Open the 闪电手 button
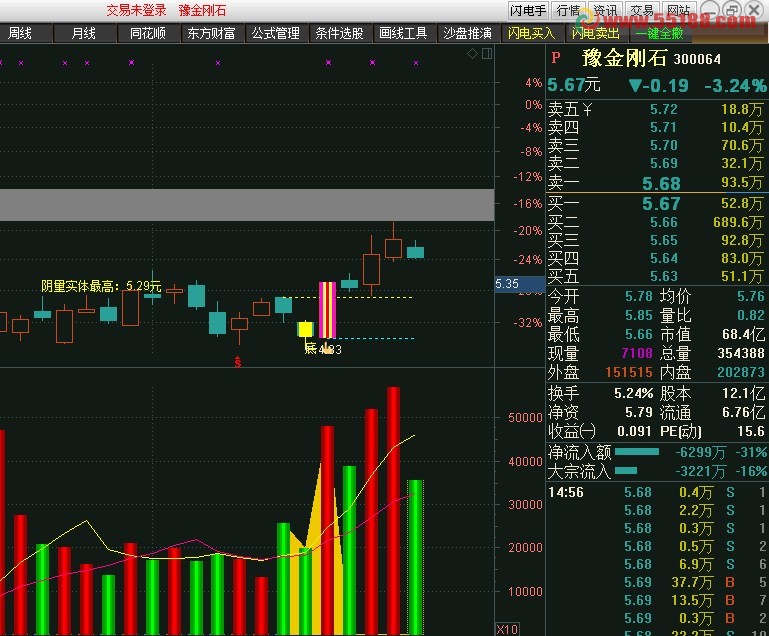Image resolution: width=769 pixels, height=636 pixels. pos(528,10)
